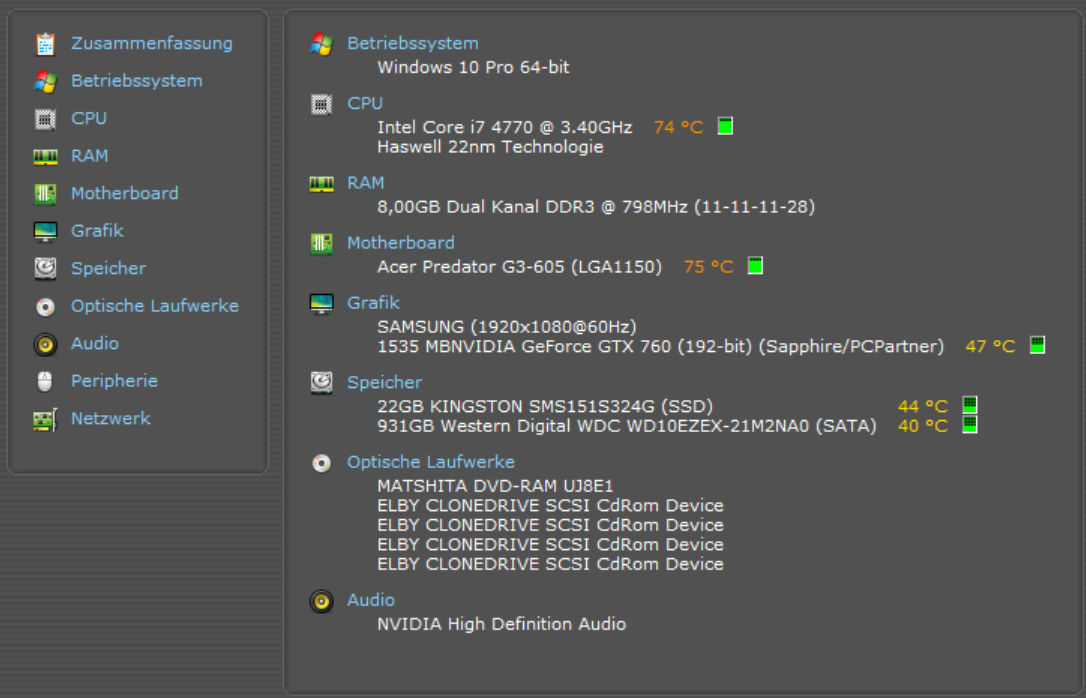Select Speicher in the sidebar

click(108, 269)
